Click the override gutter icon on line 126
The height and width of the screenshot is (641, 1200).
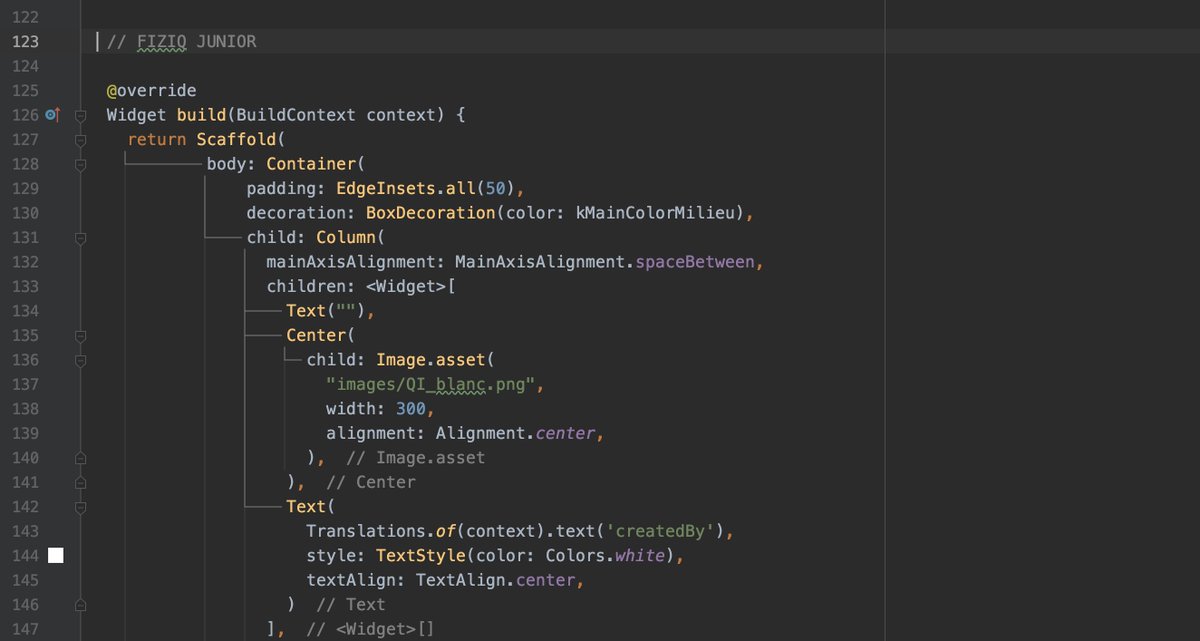(54, 115)
